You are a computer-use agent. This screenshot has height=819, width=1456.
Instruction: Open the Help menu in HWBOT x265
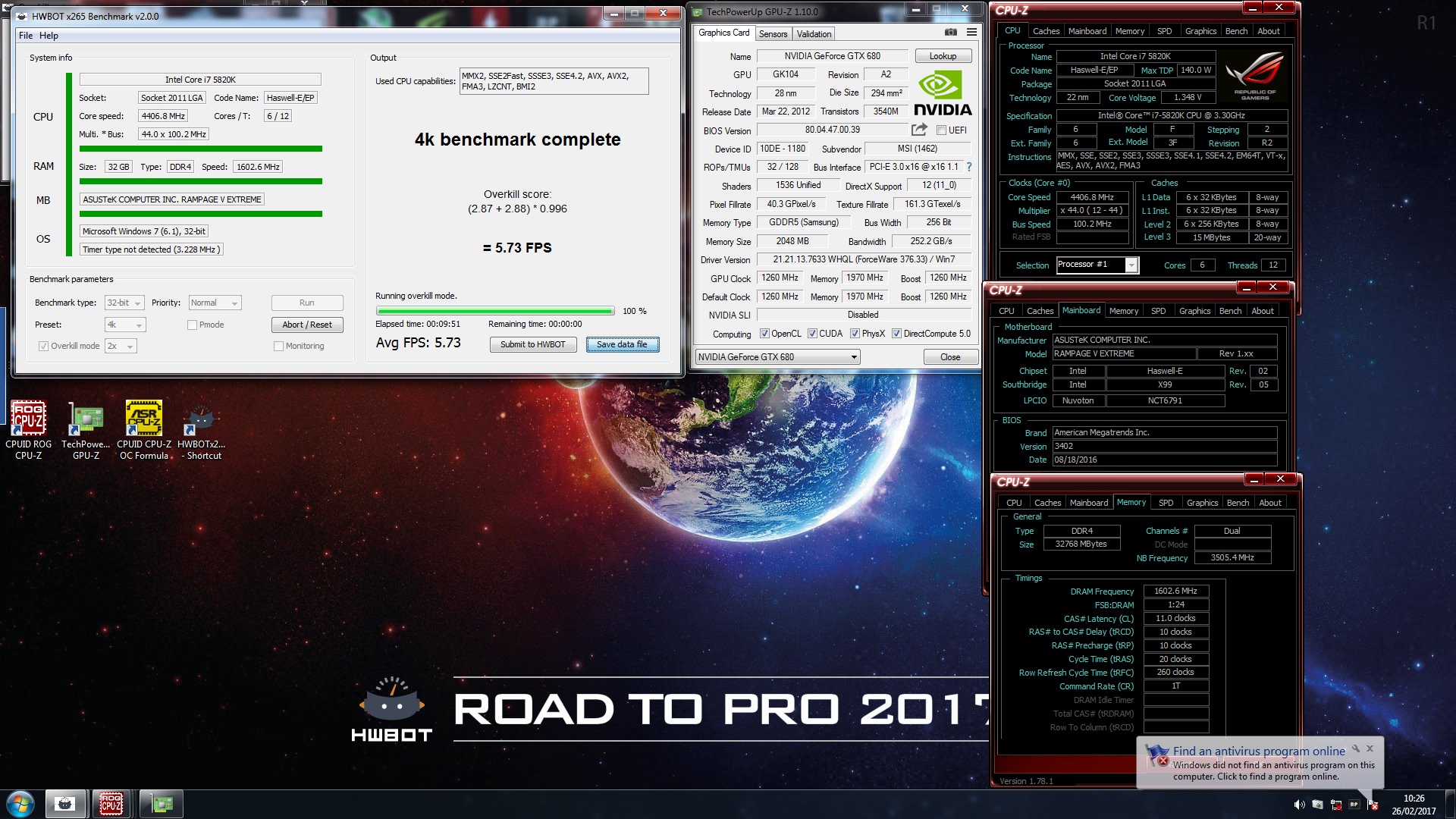[49, 36]
